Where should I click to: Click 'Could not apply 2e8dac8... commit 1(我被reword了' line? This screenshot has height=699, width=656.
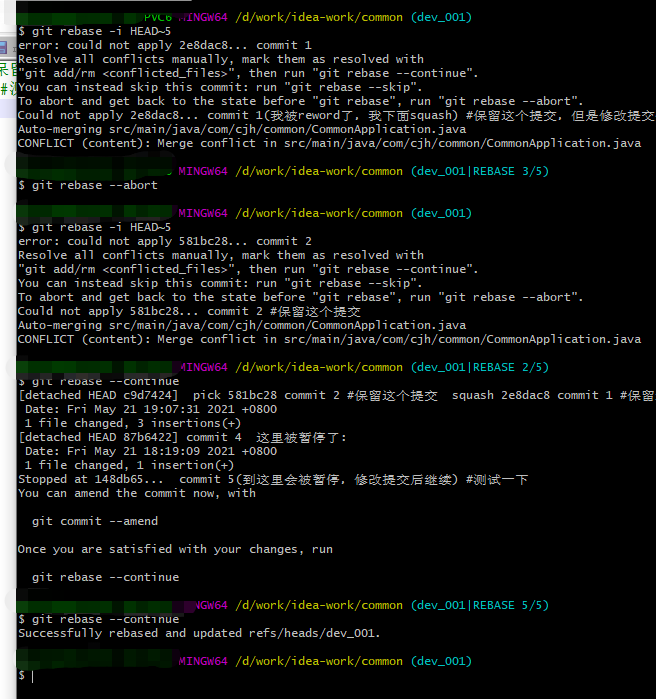coord(336,115)
